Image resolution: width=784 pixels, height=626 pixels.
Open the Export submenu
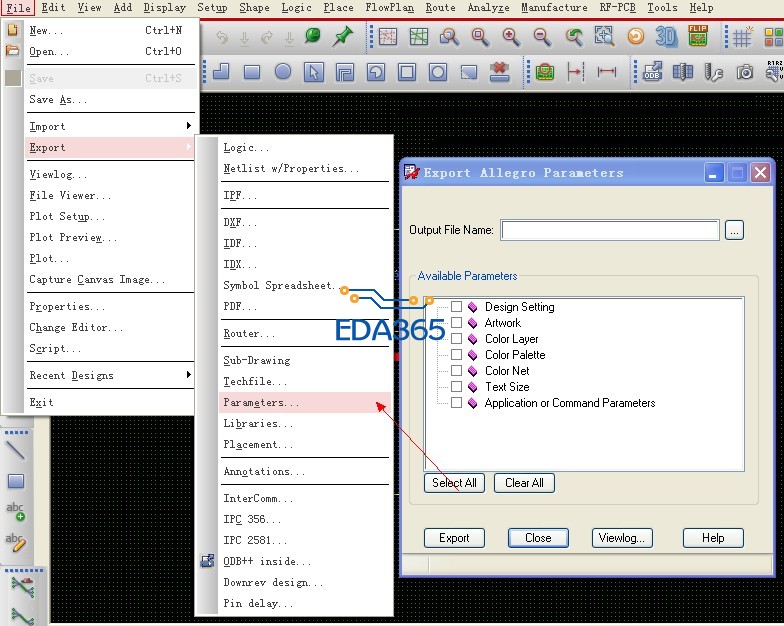pos(110,148)
